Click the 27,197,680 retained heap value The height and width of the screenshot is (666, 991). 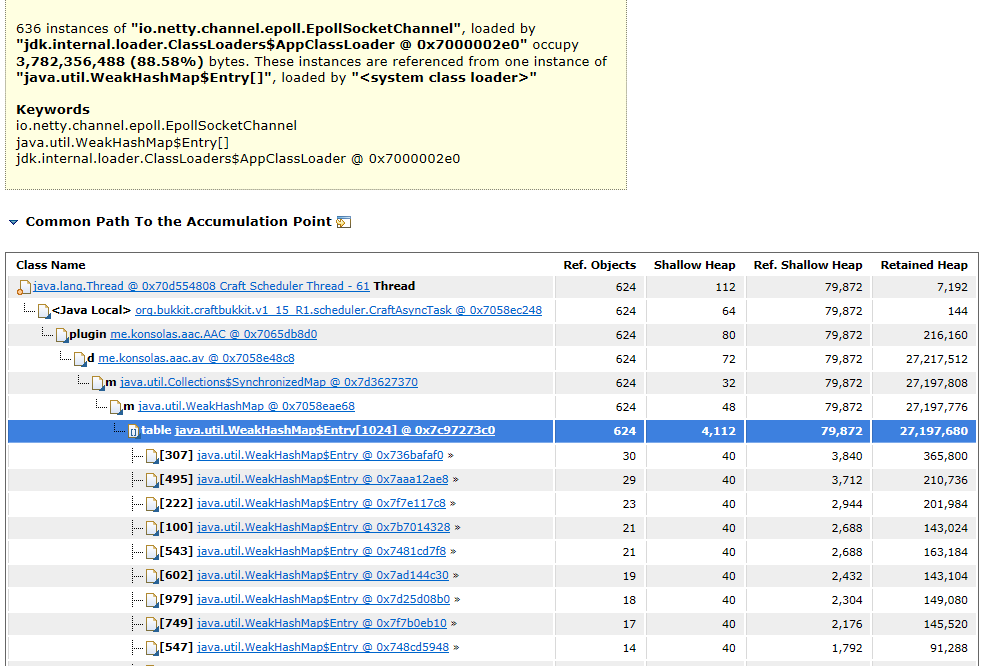(933, 431)
